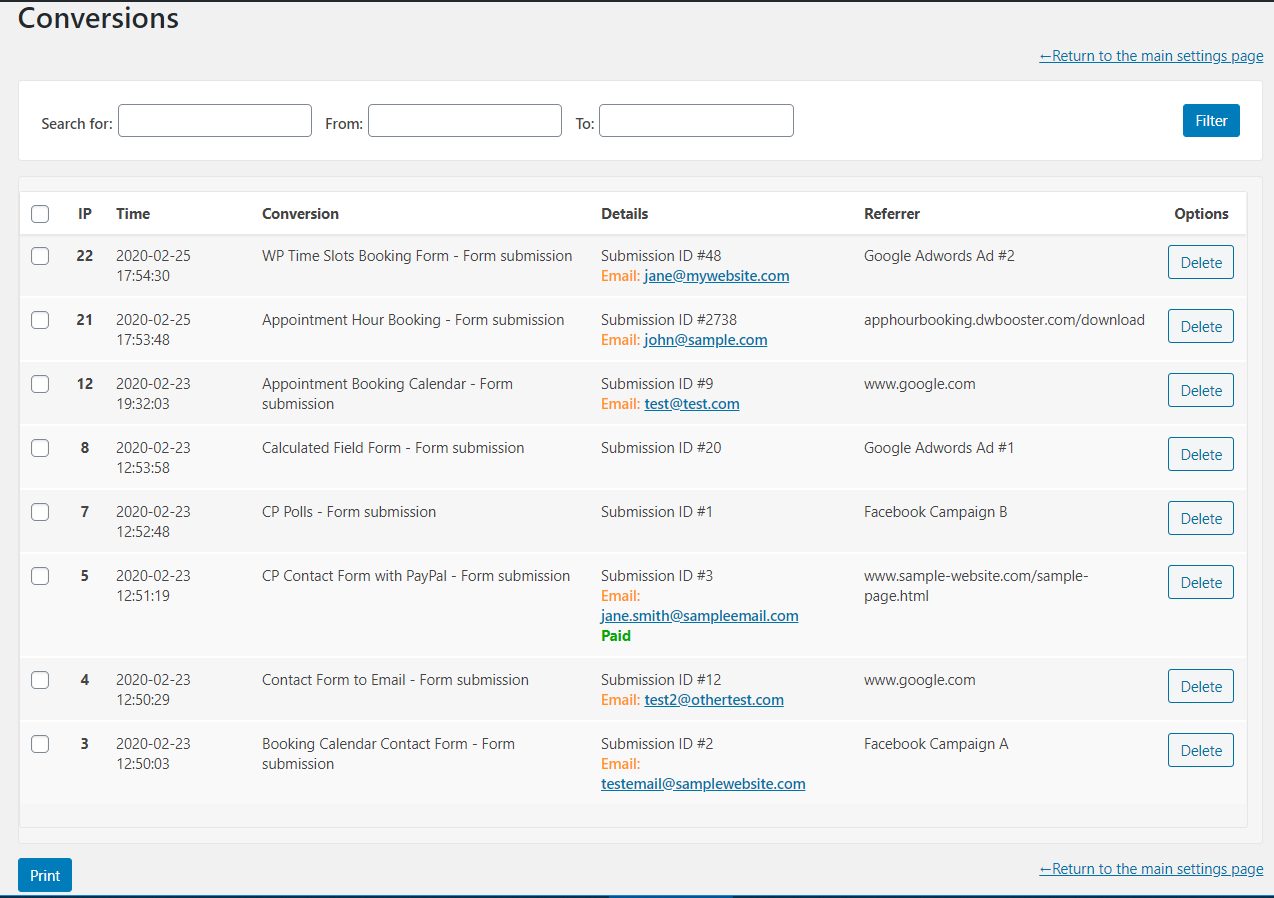This screenshot has width=1274, height=898.
Task: Delete the WP Time Slots Booking Form conversion
Action: point(1201,262)
